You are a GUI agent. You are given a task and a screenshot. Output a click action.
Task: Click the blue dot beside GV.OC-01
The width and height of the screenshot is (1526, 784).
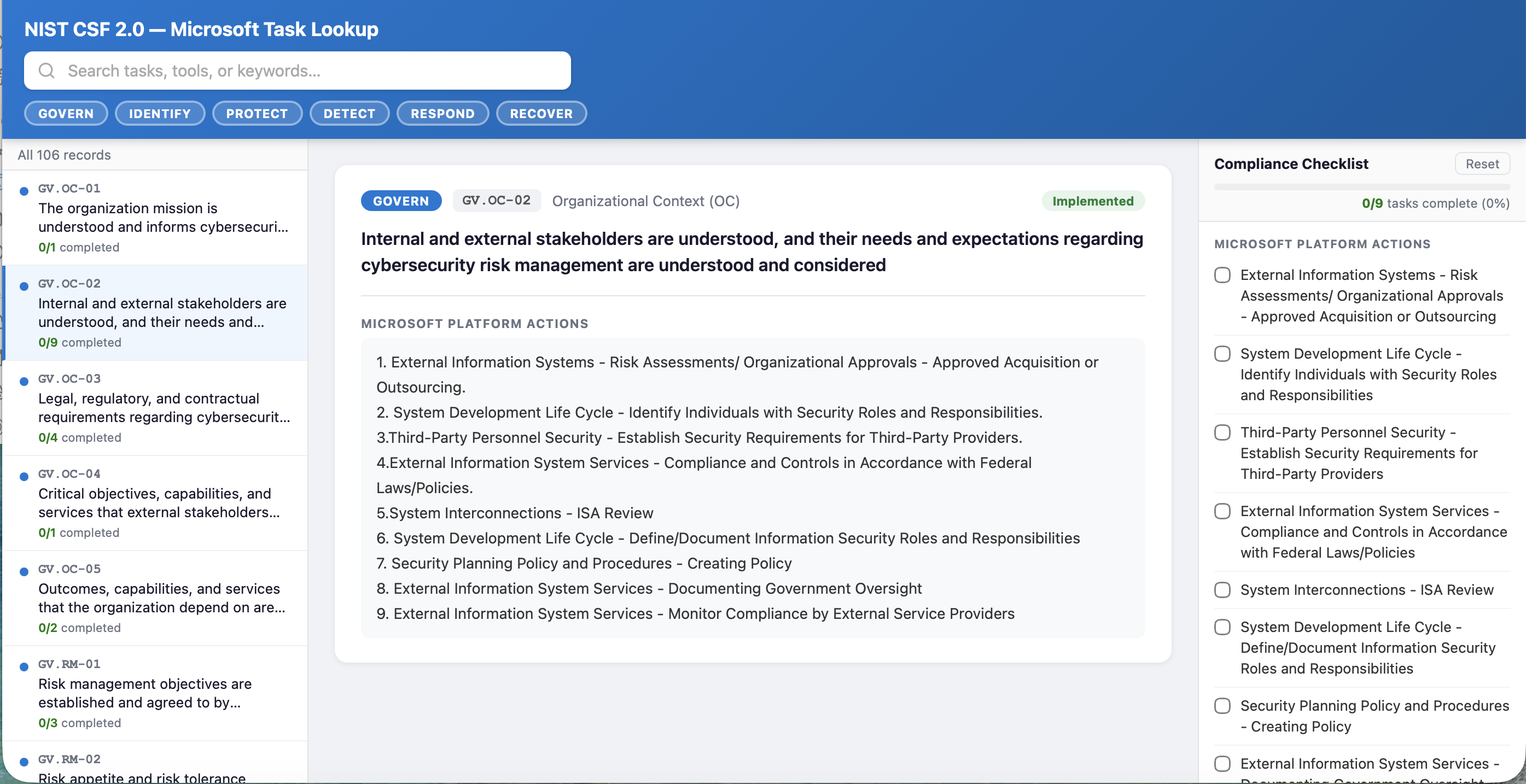24,191
